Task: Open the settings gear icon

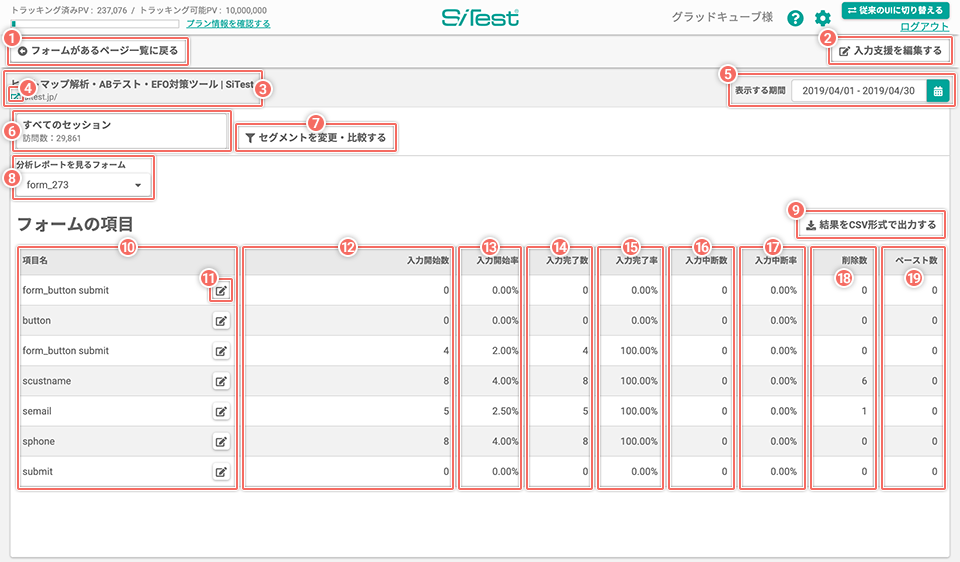Action: [823, 18]
